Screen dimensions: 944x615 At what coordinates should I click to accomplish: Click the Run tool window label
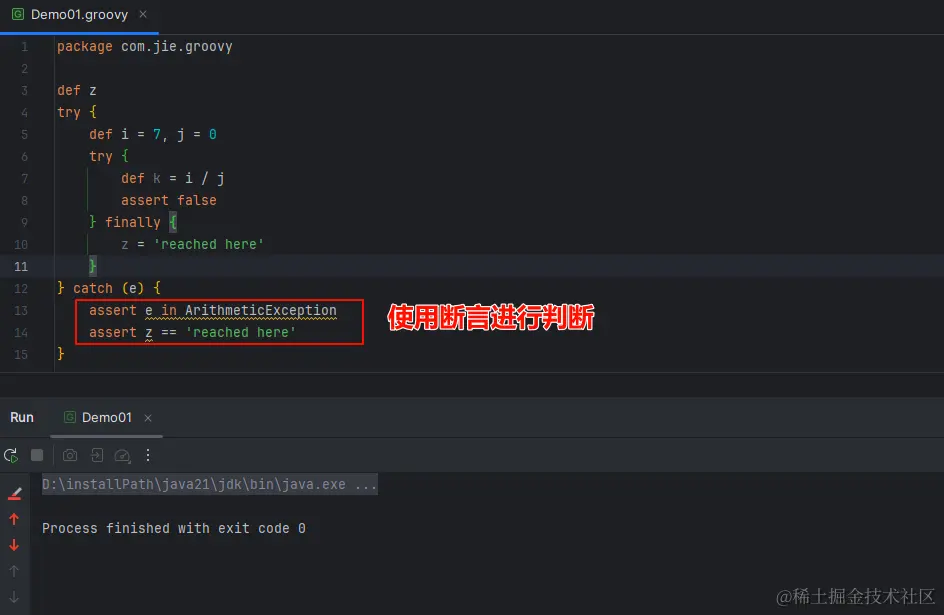22,417
